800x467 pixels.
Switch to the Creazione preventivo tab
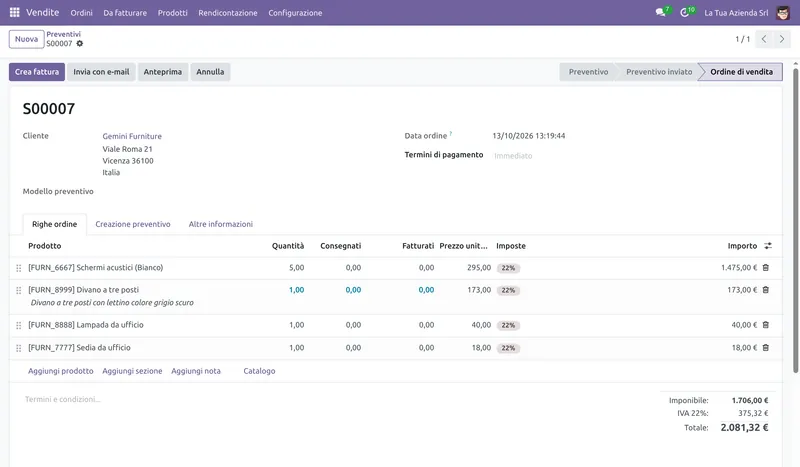133,224
